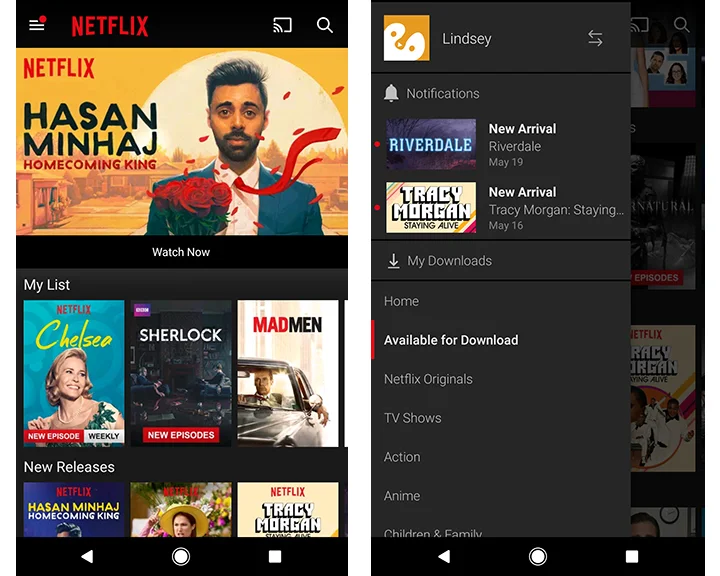Screen dimensions: 720x576
Task: Tap New Episodes badge on Sherlock
Action: pos(181,435)
